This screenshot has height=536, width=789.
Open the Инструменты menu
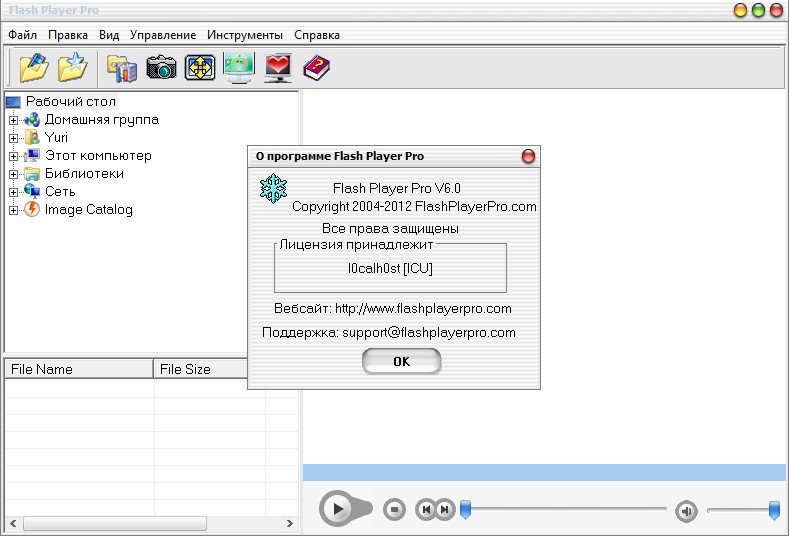point(245,35)
